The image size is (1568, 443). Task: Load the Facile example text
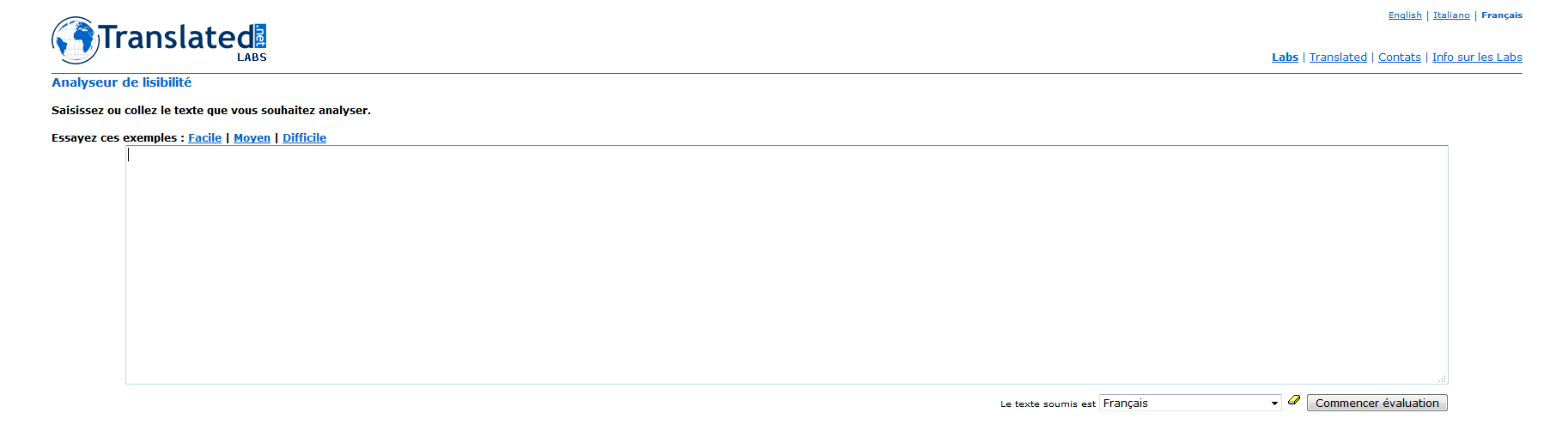(x=204, y=137)
